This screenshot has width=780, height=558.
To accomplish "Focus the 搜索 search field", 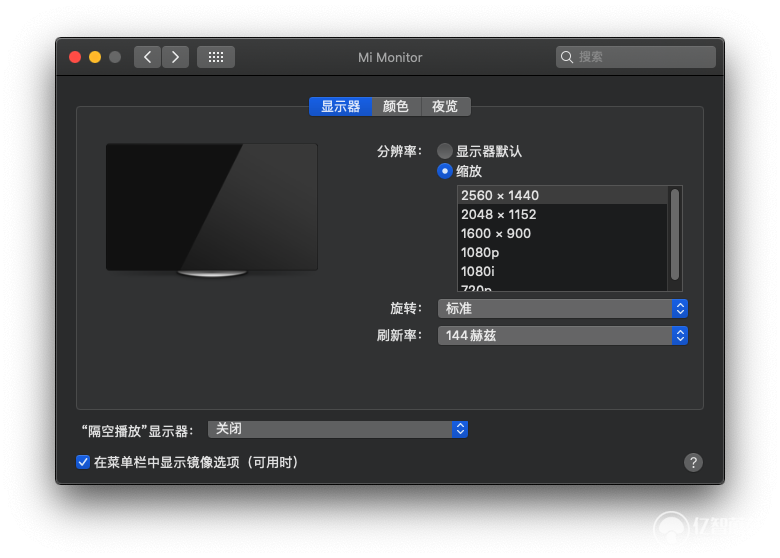I will point(636,57).
